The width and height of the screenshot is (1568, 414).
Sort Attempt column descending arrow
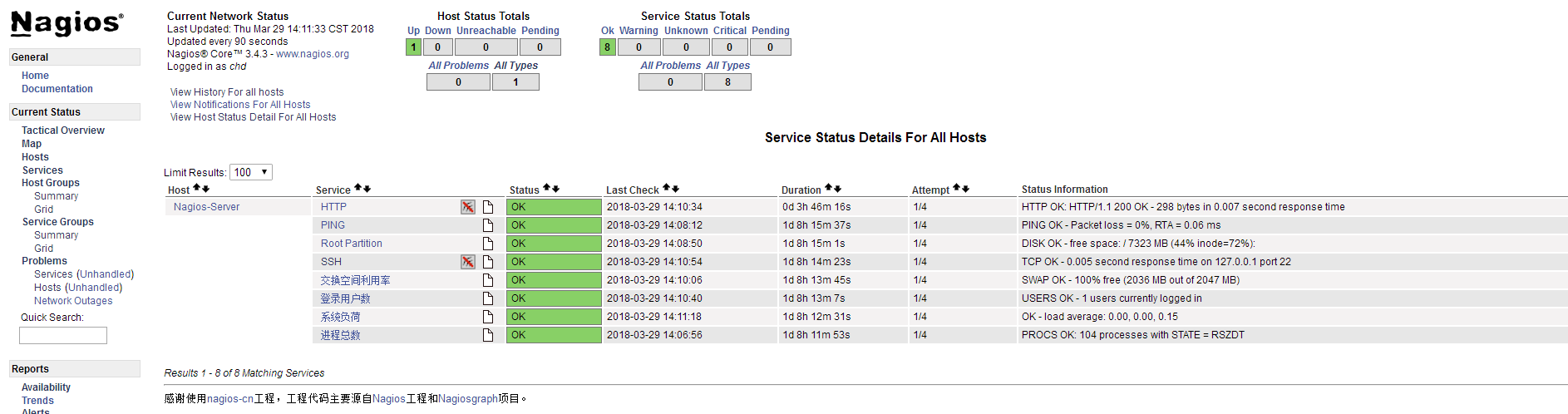point(965,188)
